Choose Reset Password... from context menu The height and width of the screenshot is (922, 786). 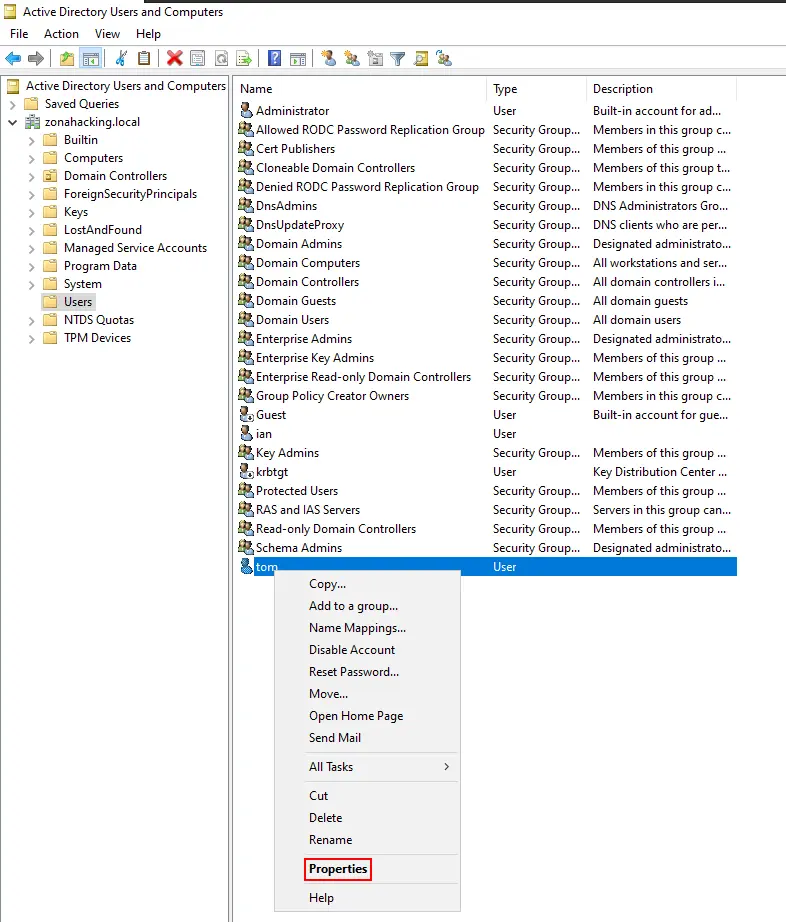click(353, 672)
